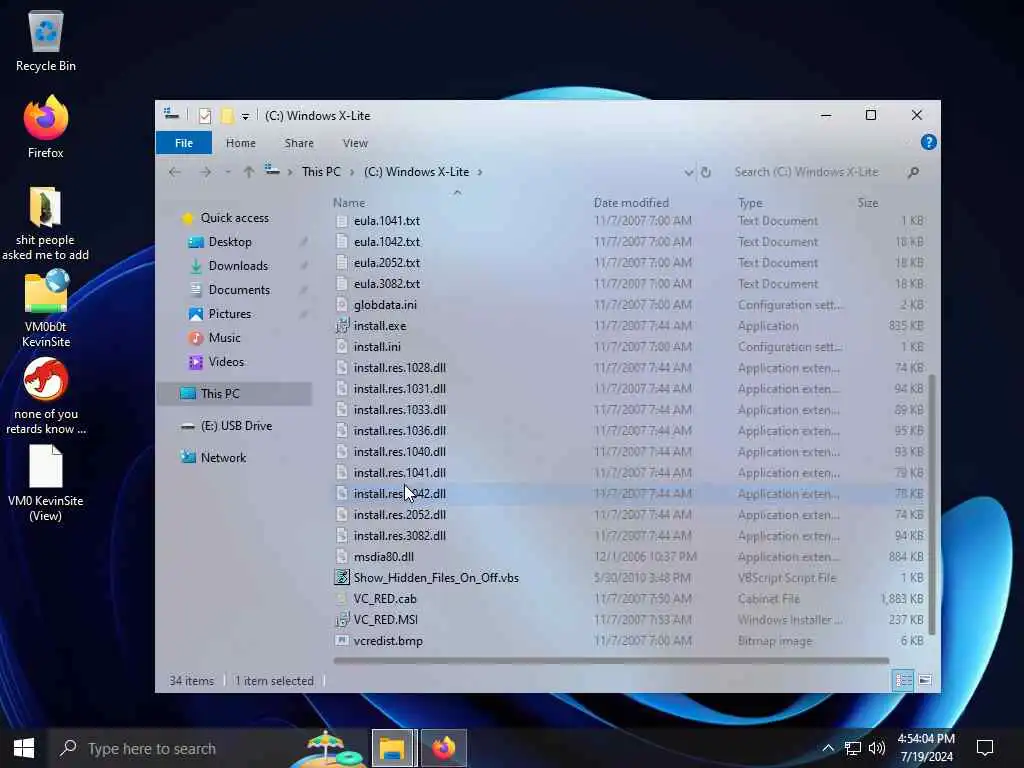Select the 'none of you' red dinosaur icon
Viewport: 1024px width, 768px height.
[x=46, y=396]
